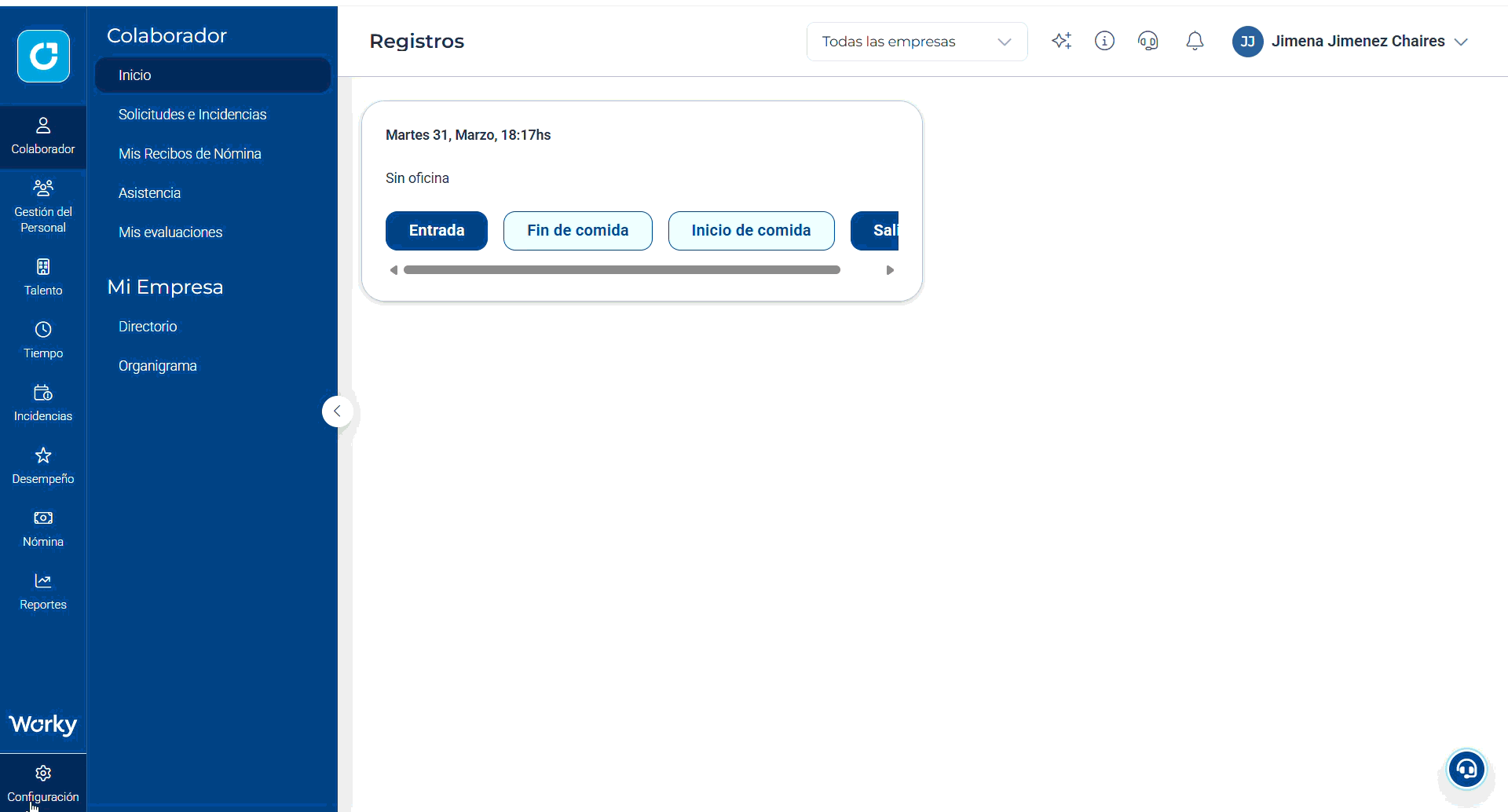The width and height of the screenshot is (1508, 812).
Task: Click the partially visible Salida button
Action: 875,231
